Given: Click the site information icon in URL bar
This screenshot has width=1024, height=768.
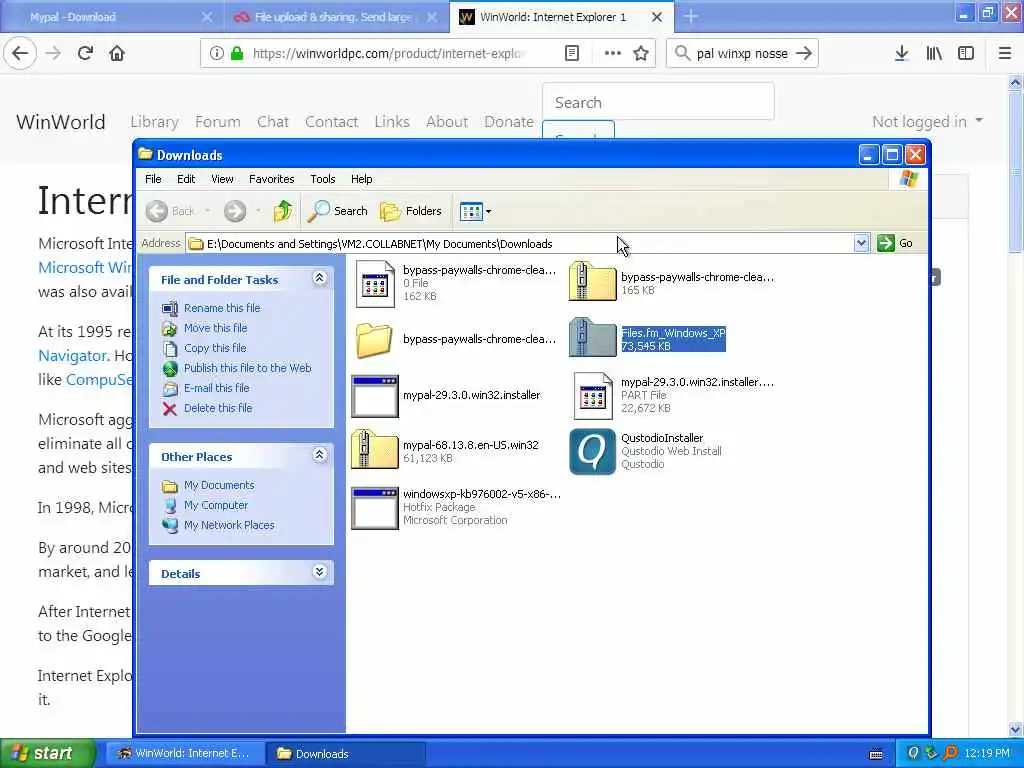Looking at the screenshot, I should tap(217, 54).
